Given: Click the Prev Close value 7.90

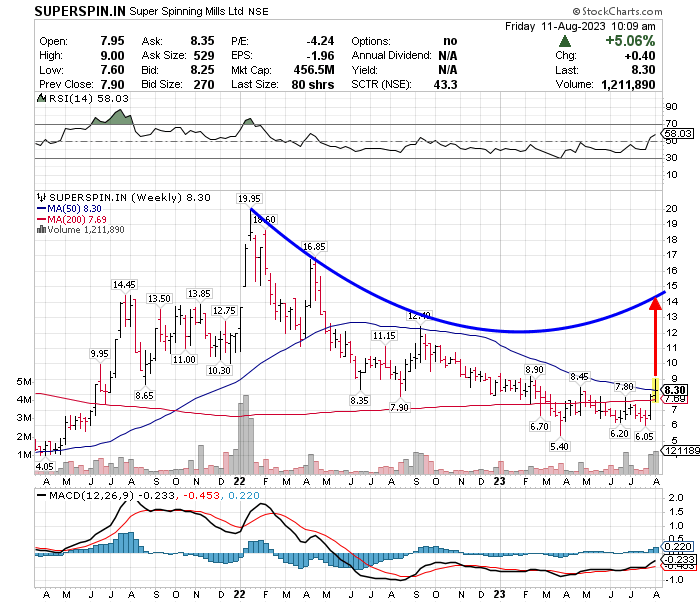Looking at the screenshot, I should click(112, 85).
